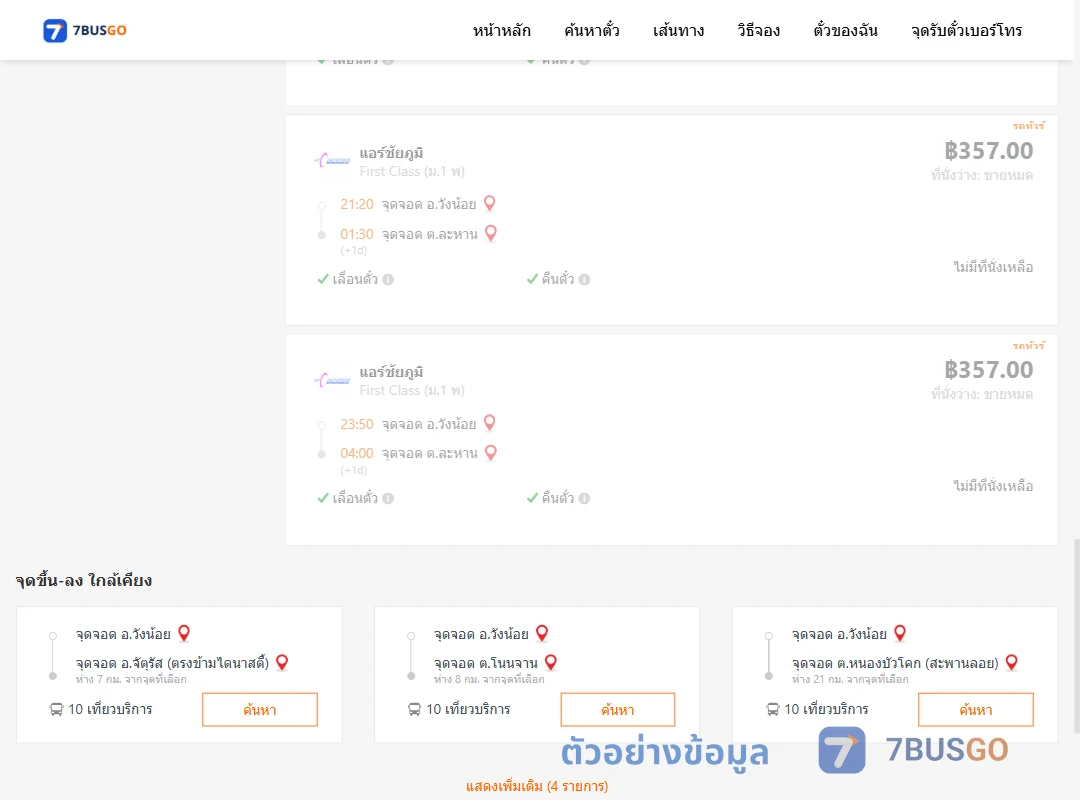Click the แอร์ชัยภูมิ operator logo of the 21:20 trip

(x=333, y=161)
